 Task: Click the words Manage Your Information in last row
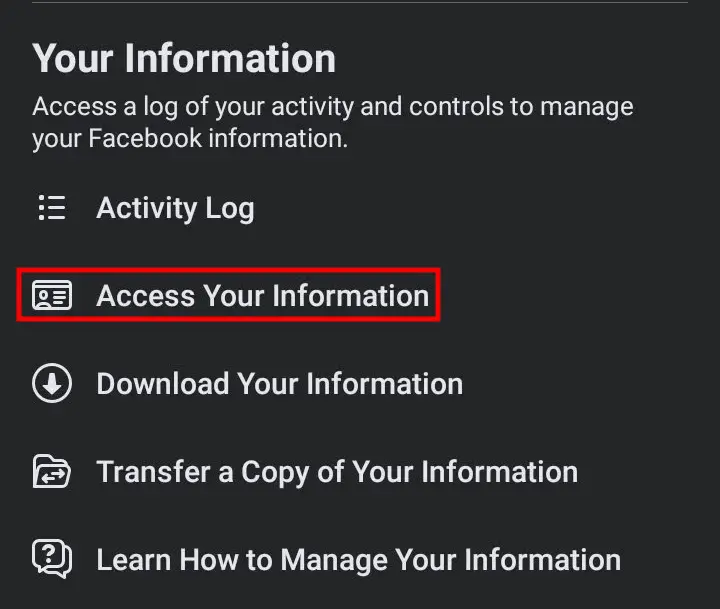(x=450, y=560)
